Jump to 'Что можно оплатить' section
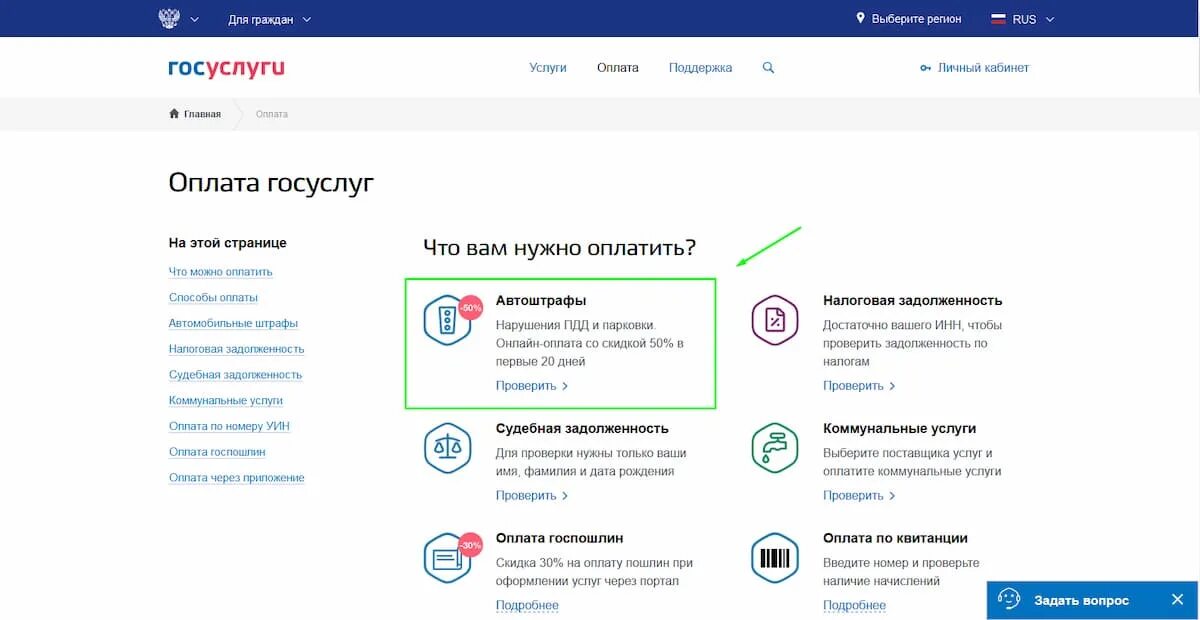This screenshot has width=1200, height=620. point(221,272)
